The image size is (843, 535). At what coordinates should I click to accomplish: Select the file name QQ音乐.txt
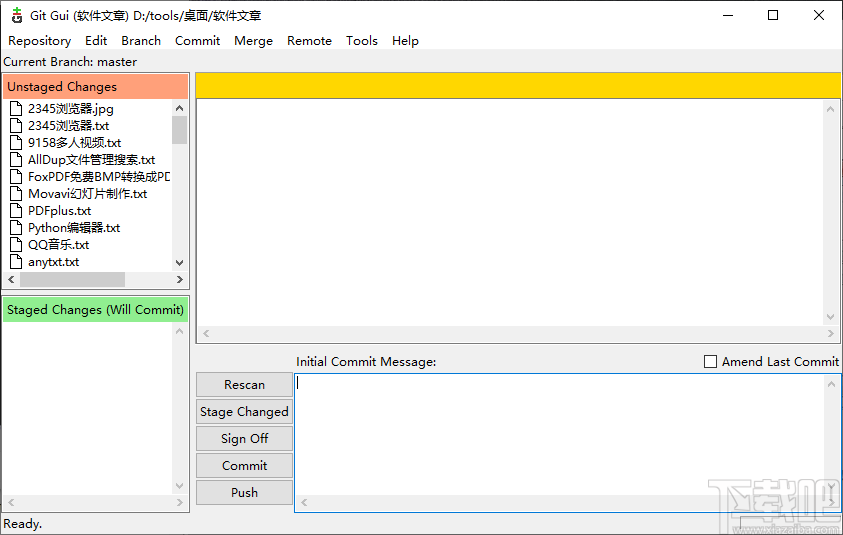pyautogui.click(x=58, y=245)
